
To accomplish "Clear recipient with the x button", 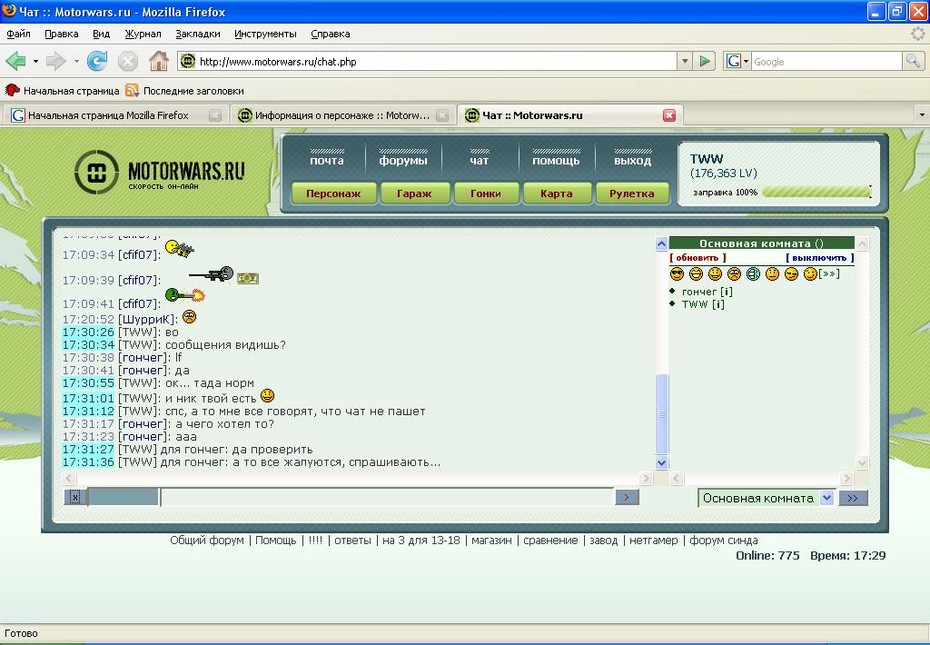I will pos(75,497).
